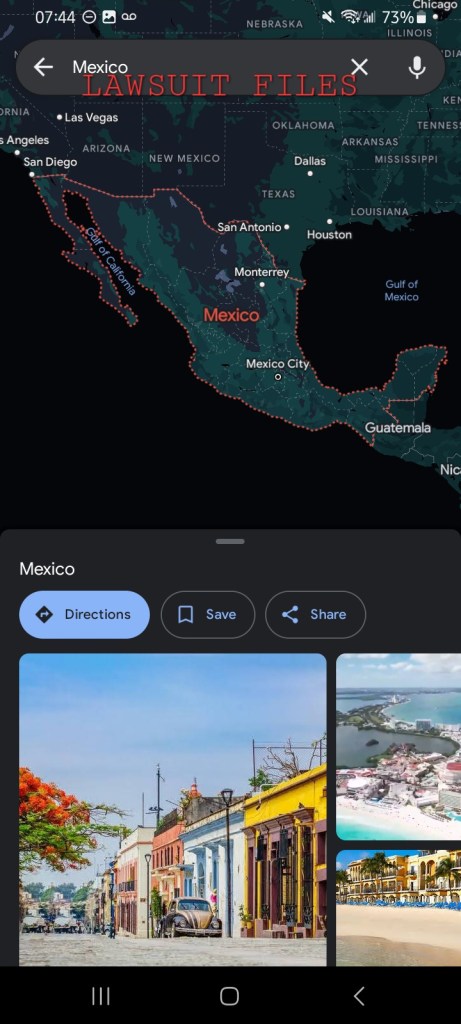The height and width of the screenshot is (1024, 461).
Task: Clear the Mexico search with X icon
Action: click(359, 67)
